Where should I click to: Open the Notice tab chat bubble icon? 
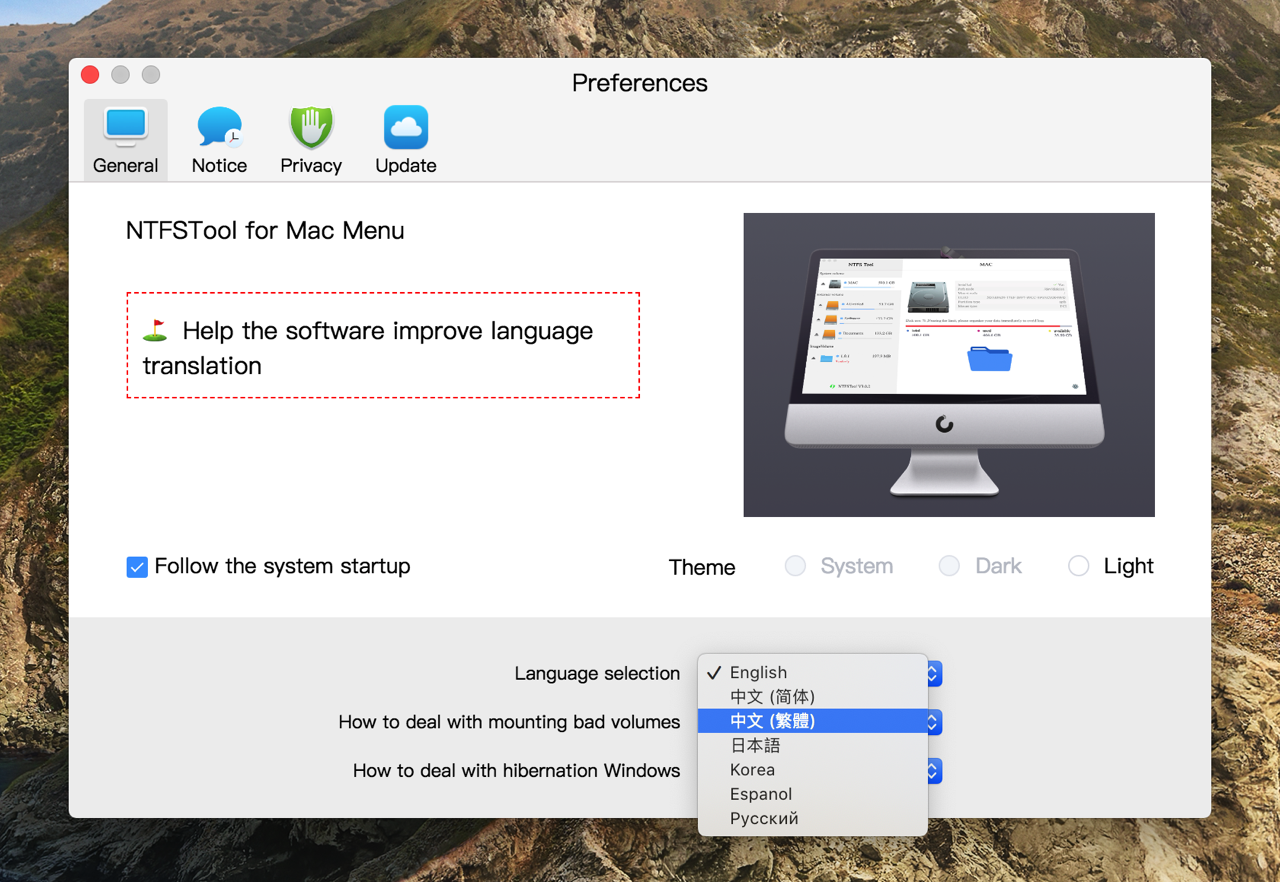[x=219, y=127]
